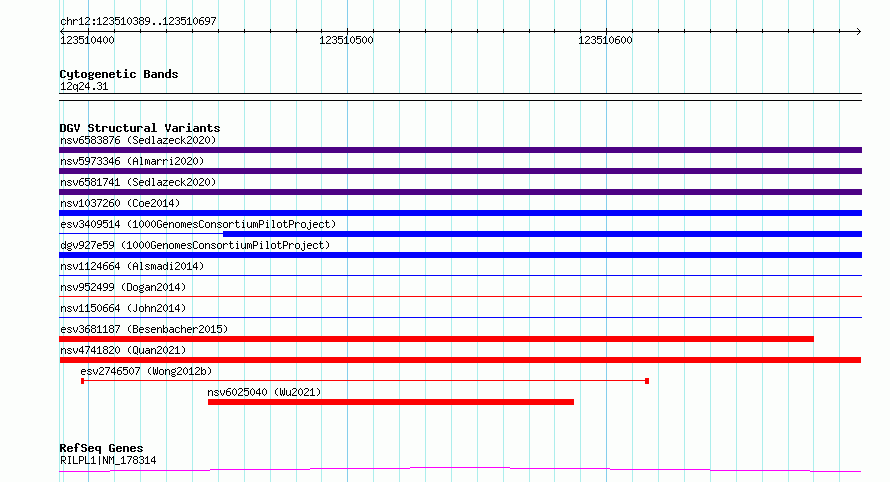Open the nsv5973346 (Almarri2020) label

(x=132, y=161)
